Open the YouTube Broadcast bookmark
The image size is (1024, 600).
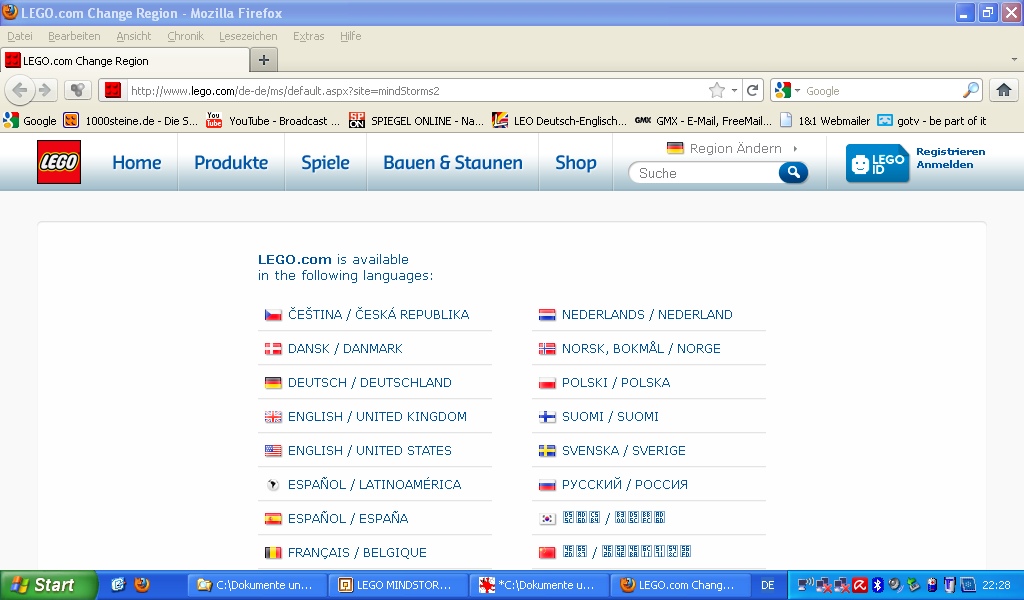pyautogui.click(x=272, y=121)
